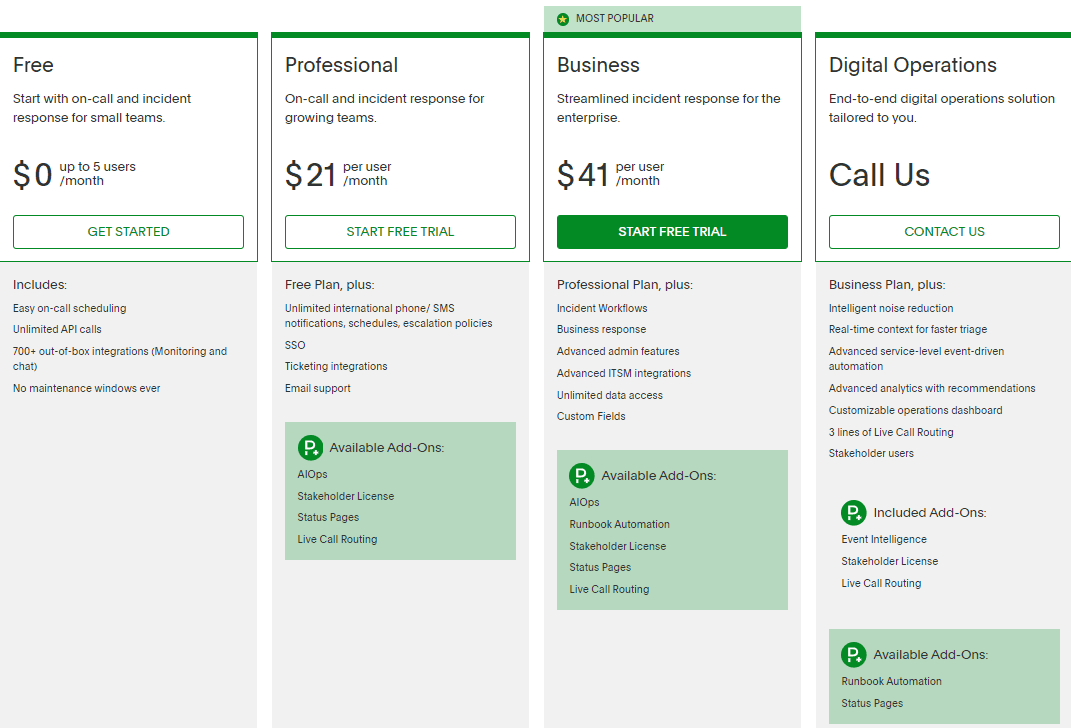The height and width of the screenshot is (728, 1071).
Task: Click PagerDuty add-on icon in Business plan
Action: pyautogui.click(x=582, y=476)
